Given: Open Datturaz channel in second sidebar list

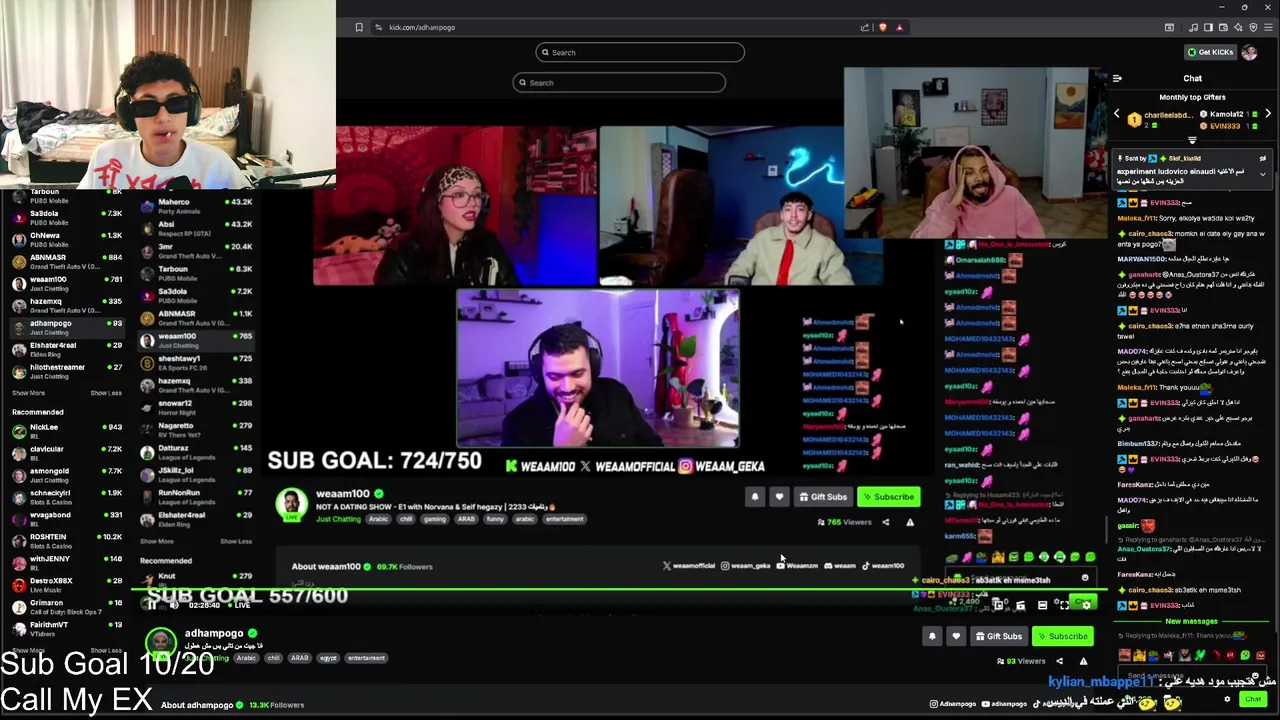Looking at the screenshot, I should click(x=196, y=452).
